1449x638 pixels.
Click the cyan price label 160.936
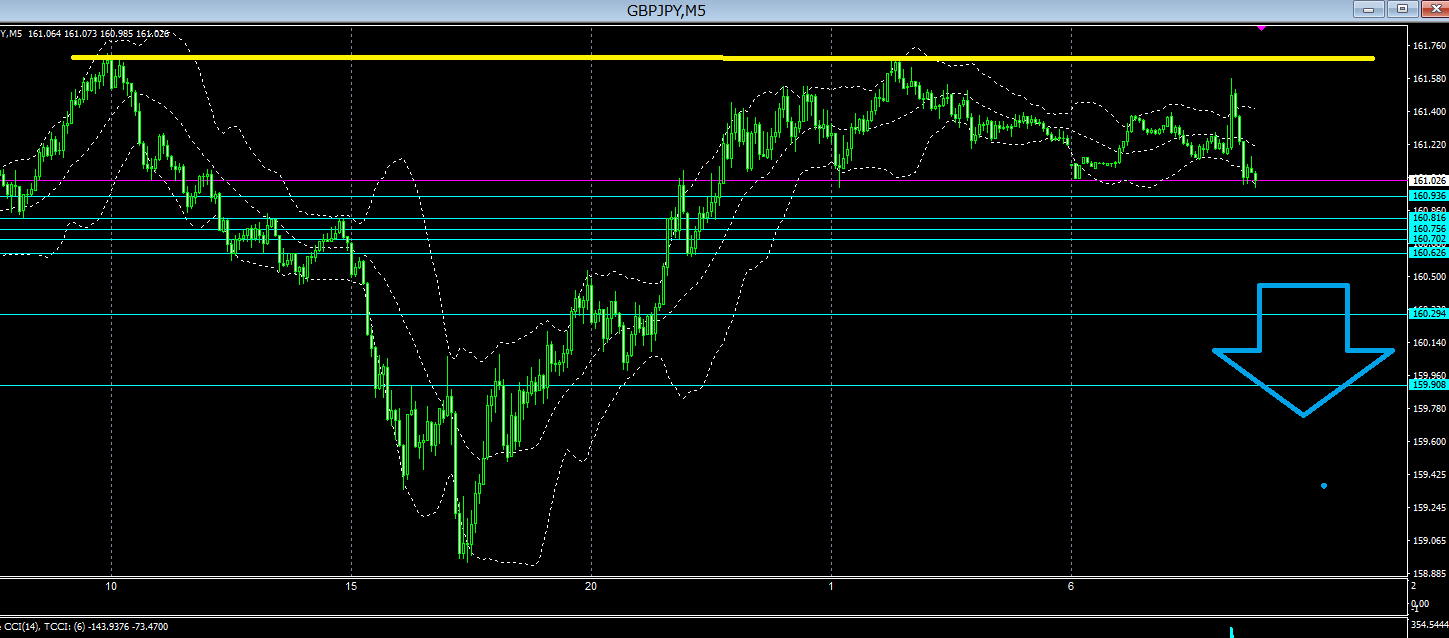click(x=1427, y=196)
